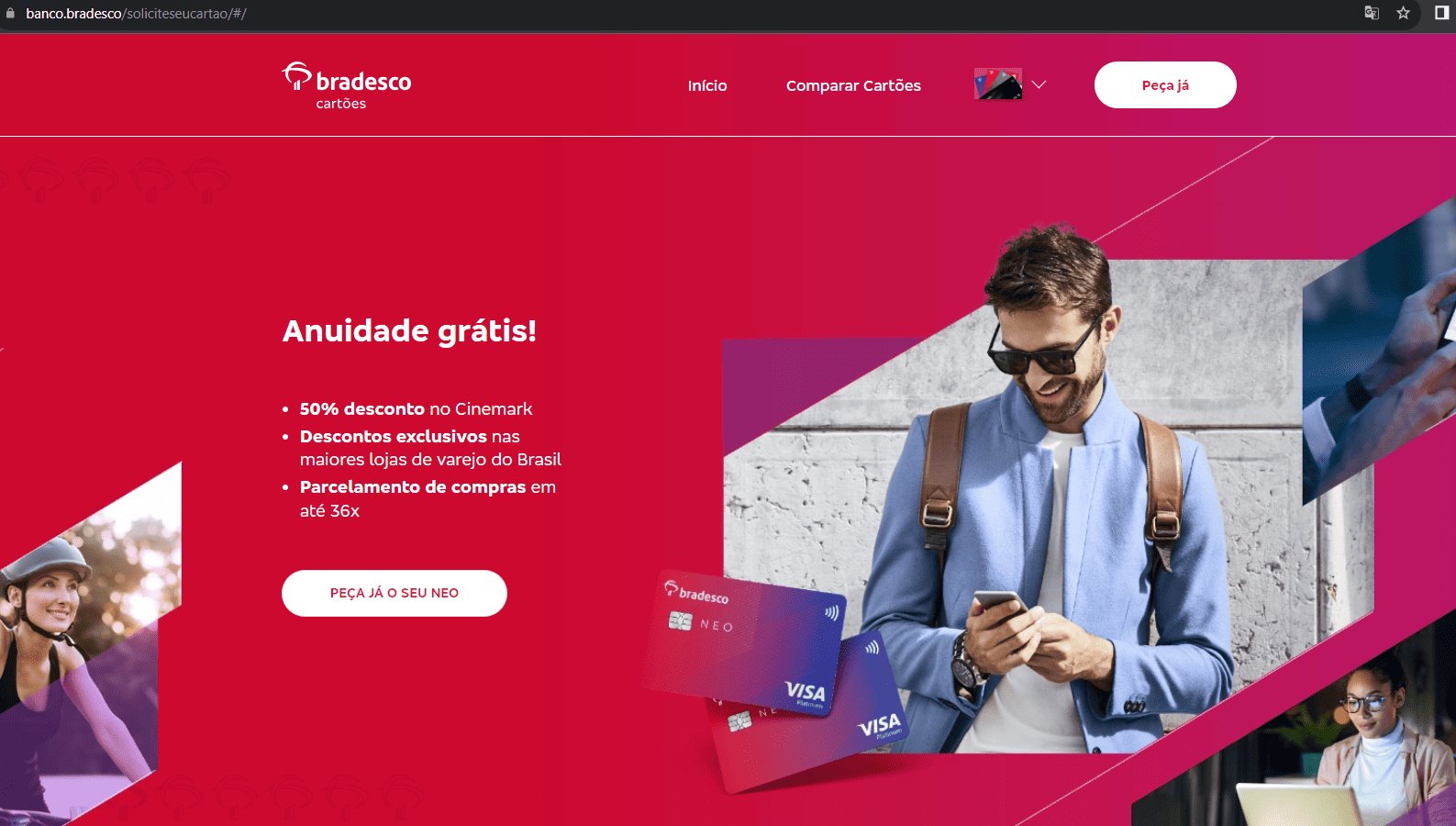Click the address bar showing banco.bradesco URL
Screen dimensions: 1456x826
coord(136,14)
